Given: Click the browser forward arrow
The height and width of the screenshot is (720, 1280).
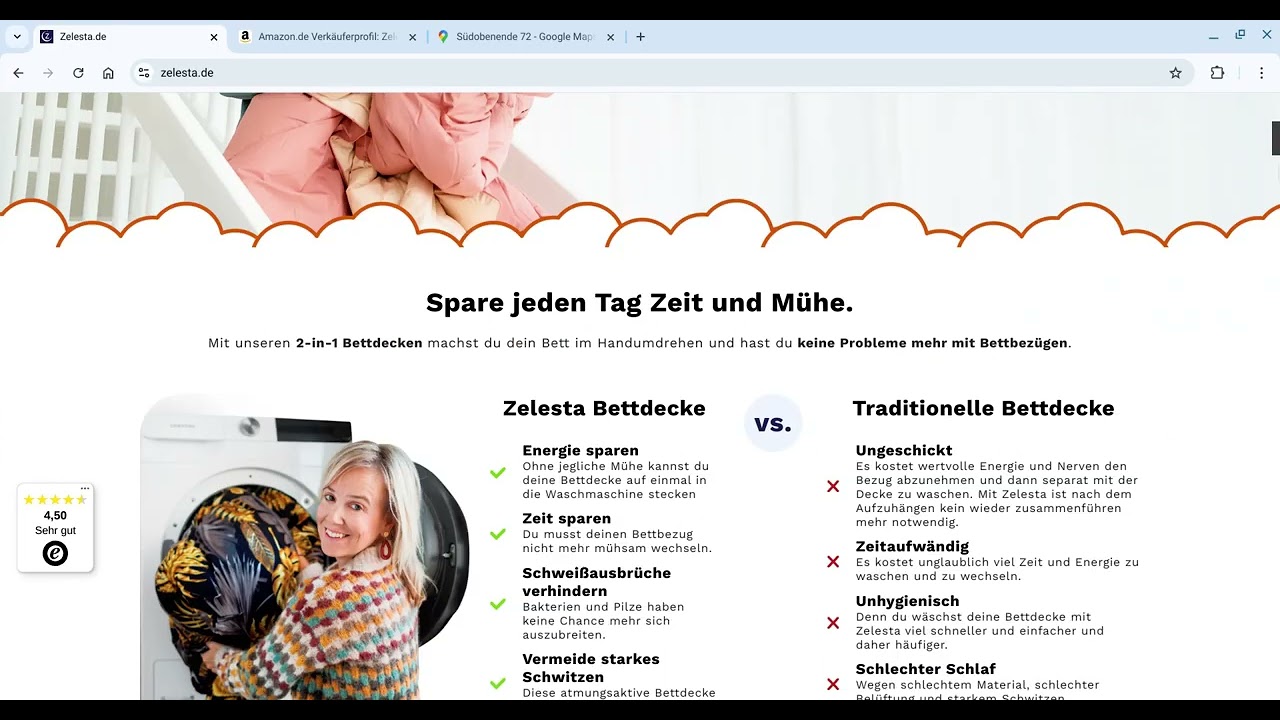Looking at the screenshot, I should [x=48, y=73].
